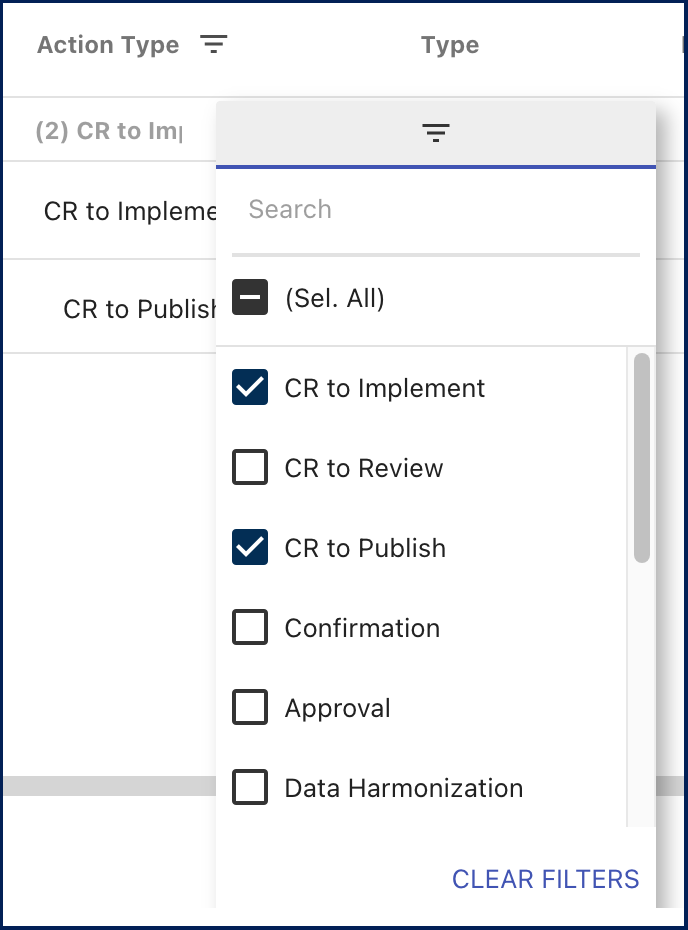Click the Type column header
This screenshot has width=688, height=930.
click(x=449, y=45)
